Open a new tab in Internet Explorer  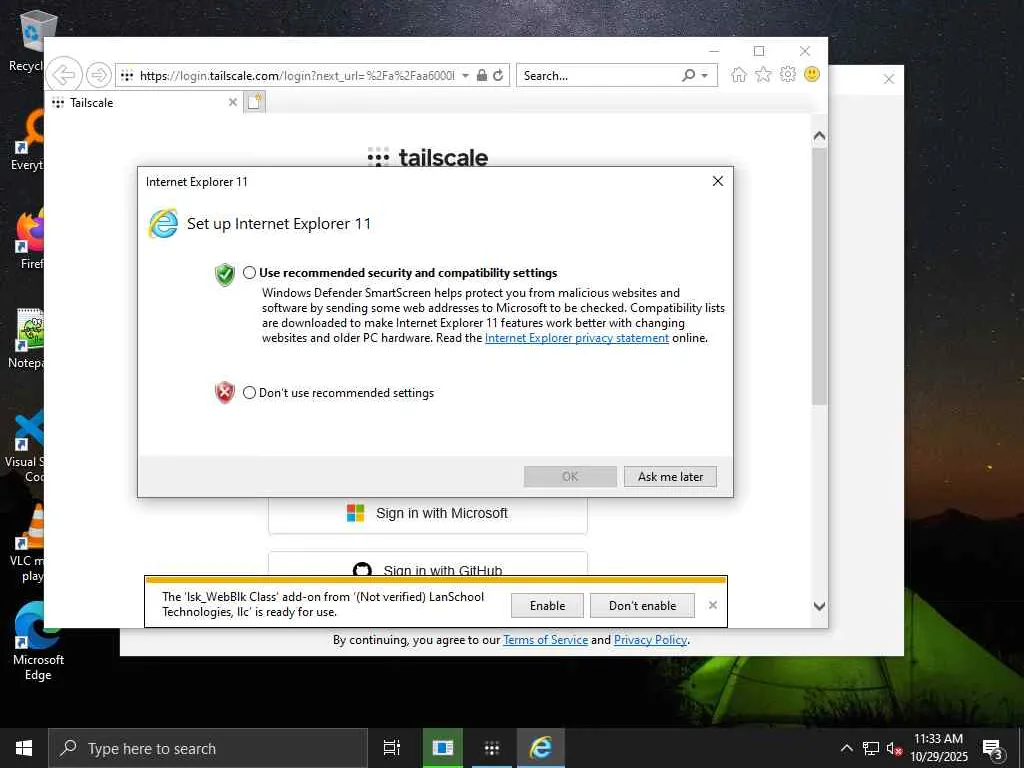point(255,102)
